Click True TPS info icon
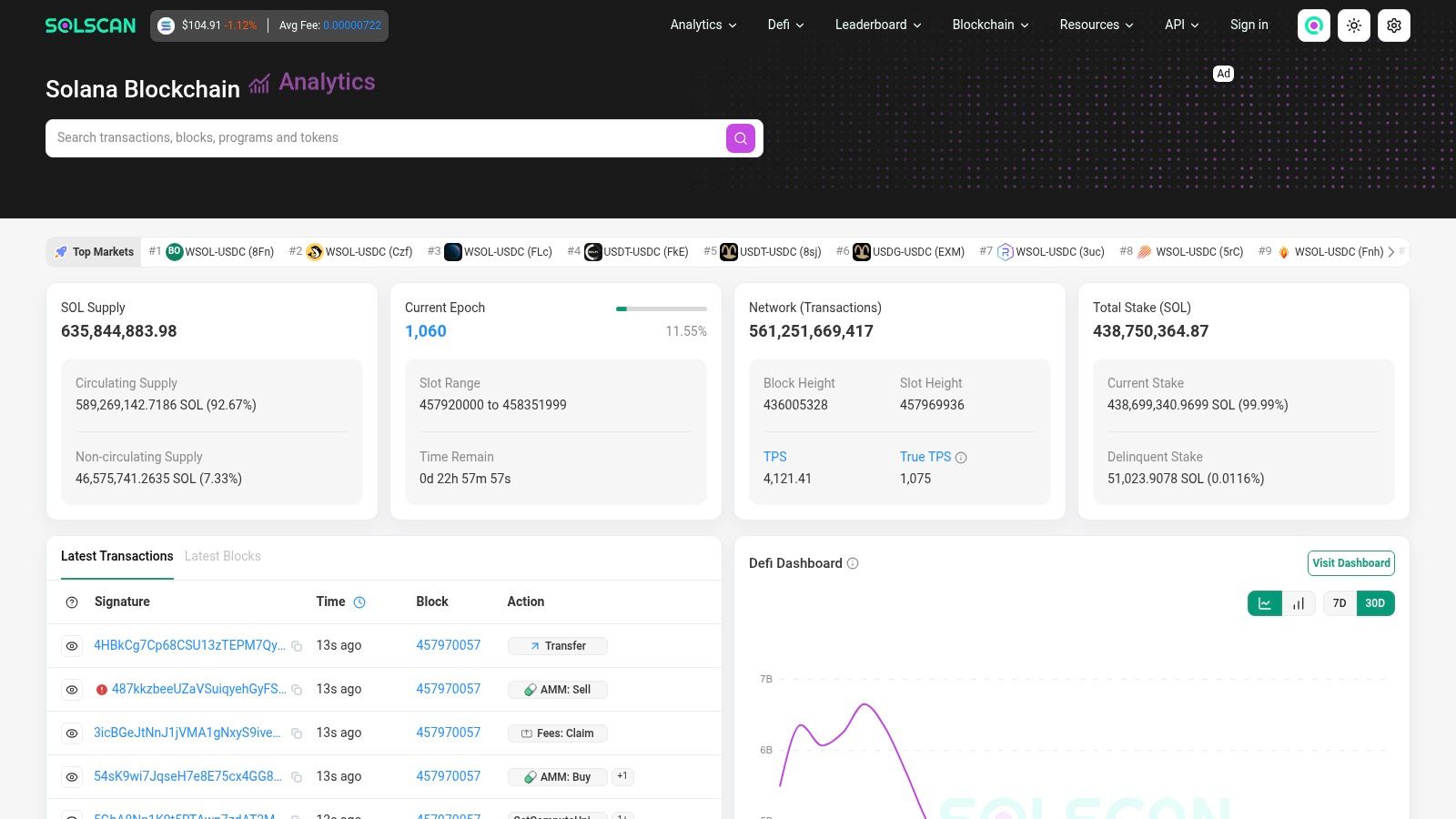Image resolution: width=1456 pixels, height=819 pixels. [x=961, y=458]
